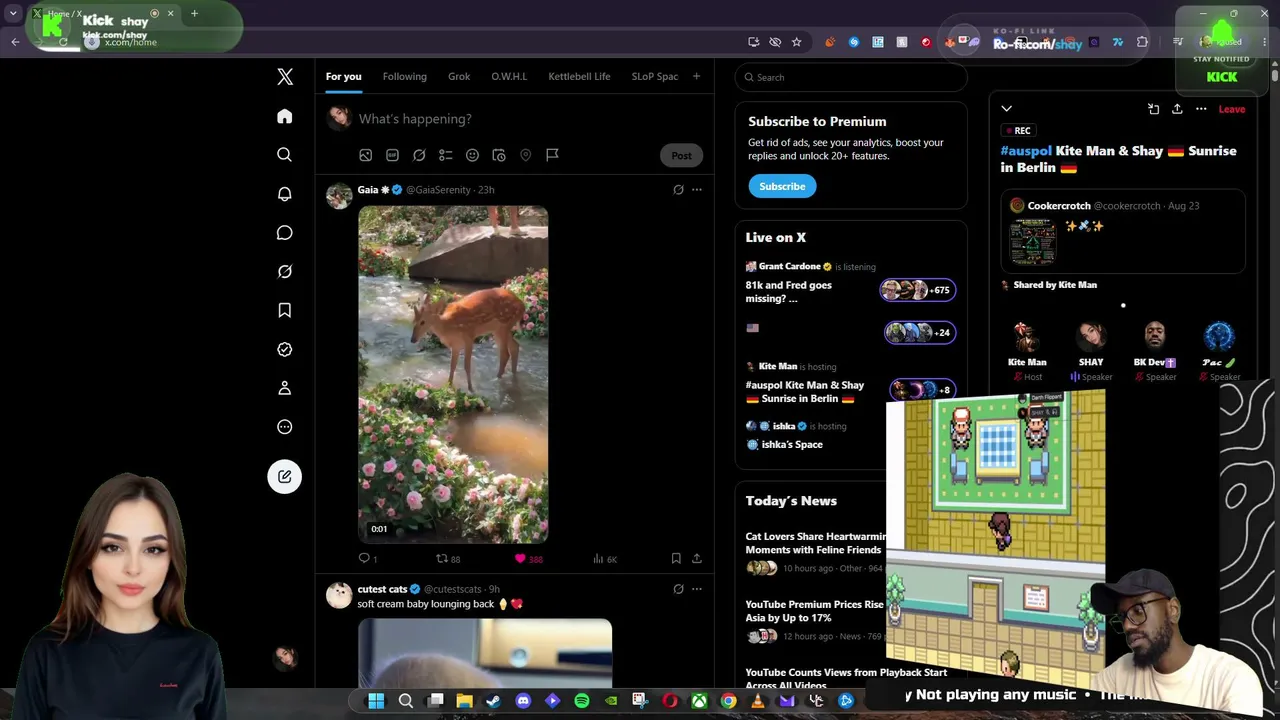Open three-dot menu on Gaia's post
The width and height of the screenshot is (1280, 720).
(697, 190)
